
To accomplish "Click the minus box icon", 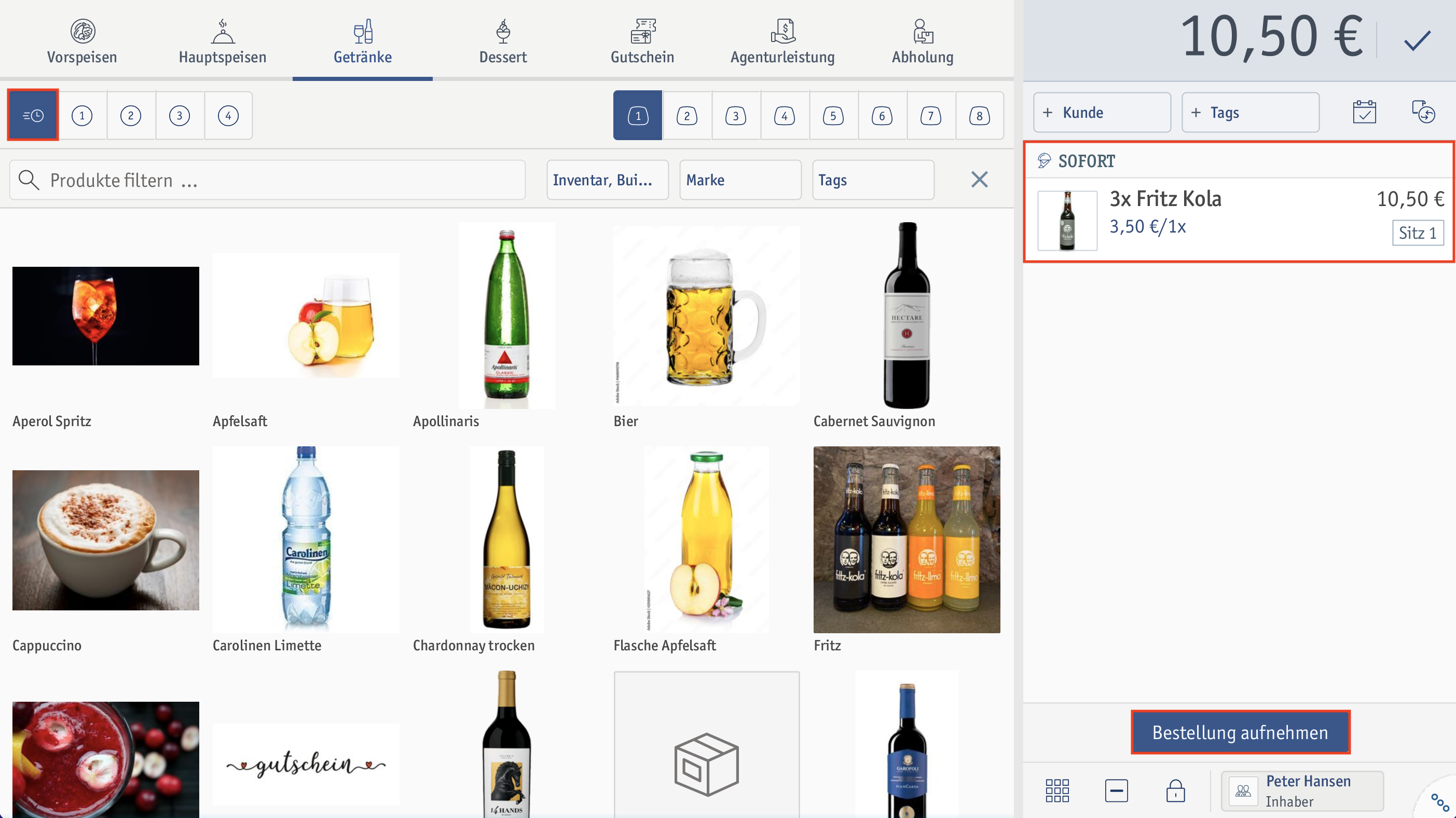I will point(1116,790).
